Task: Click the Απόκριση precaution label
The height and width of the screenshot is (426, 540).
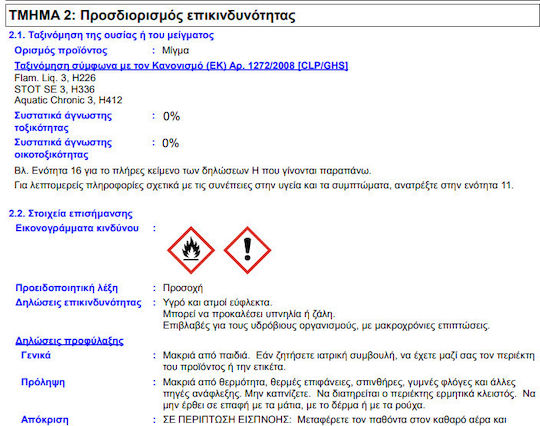Action: 45,420
